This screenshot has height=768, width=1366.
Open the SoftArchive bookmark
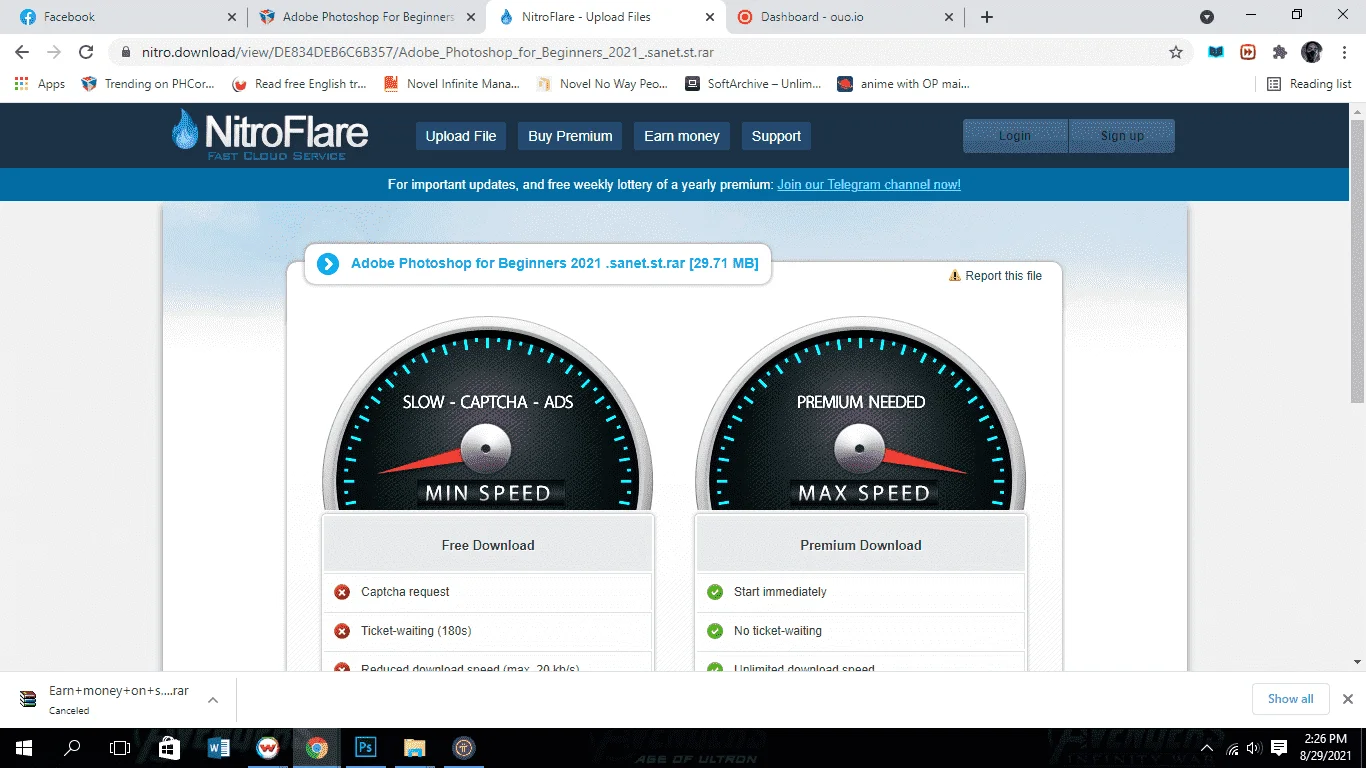[753, 84]
